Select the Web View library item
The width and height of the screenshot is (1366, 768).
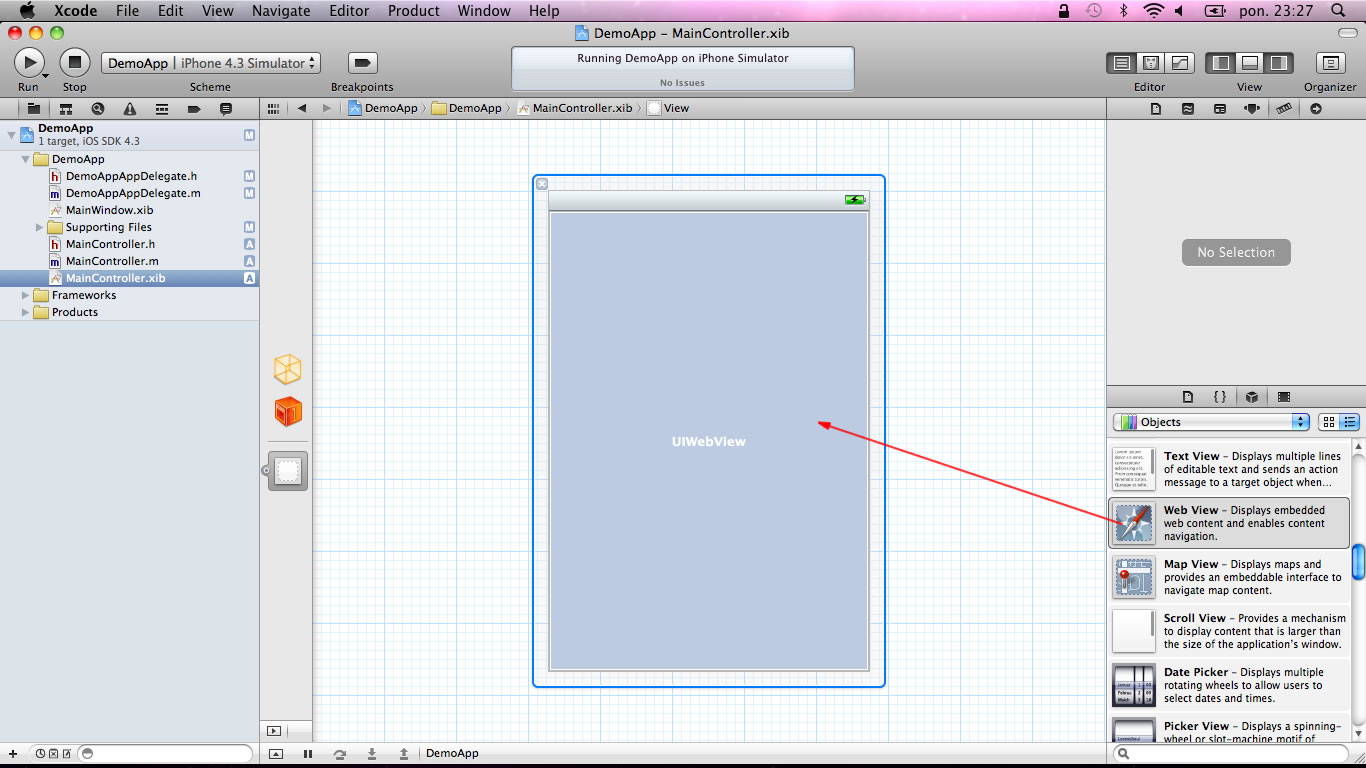pos(1229,523)
